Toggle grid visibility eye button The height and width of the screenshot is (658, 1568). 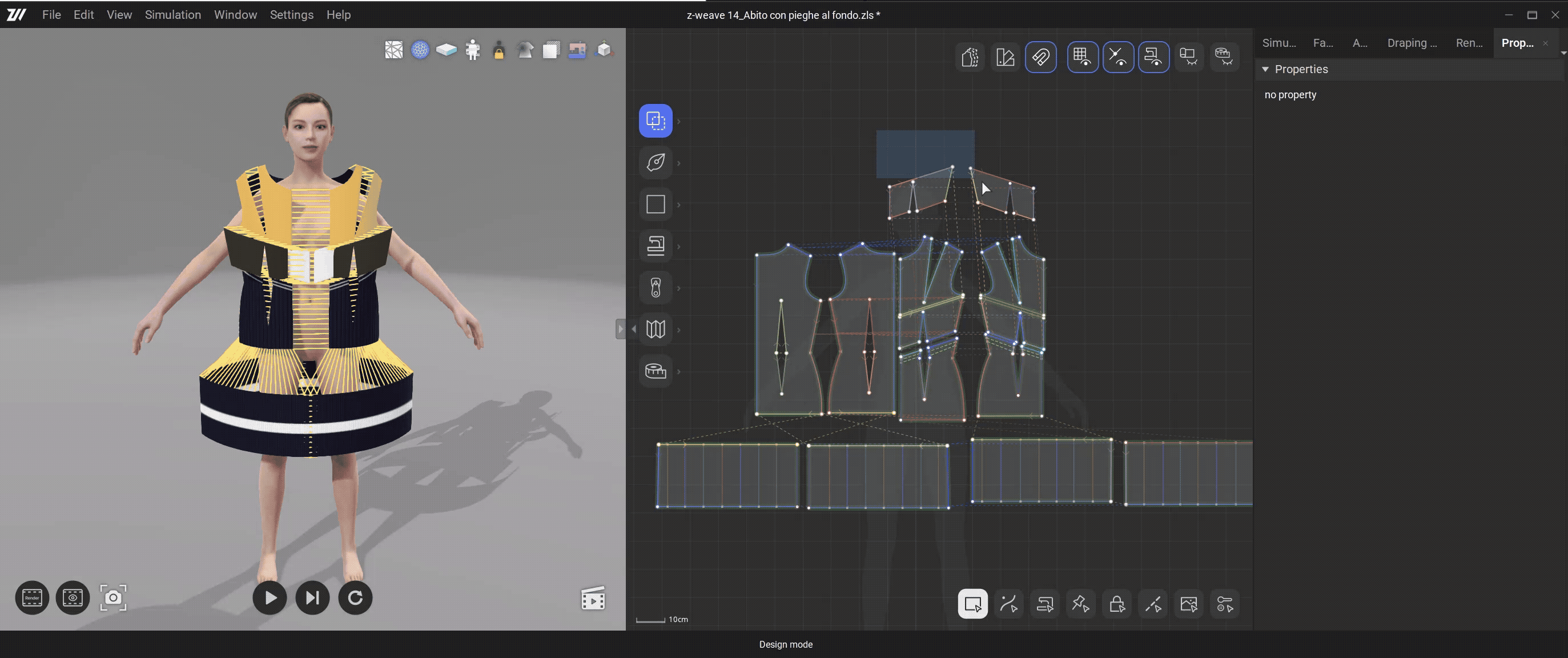(1081, 57)
